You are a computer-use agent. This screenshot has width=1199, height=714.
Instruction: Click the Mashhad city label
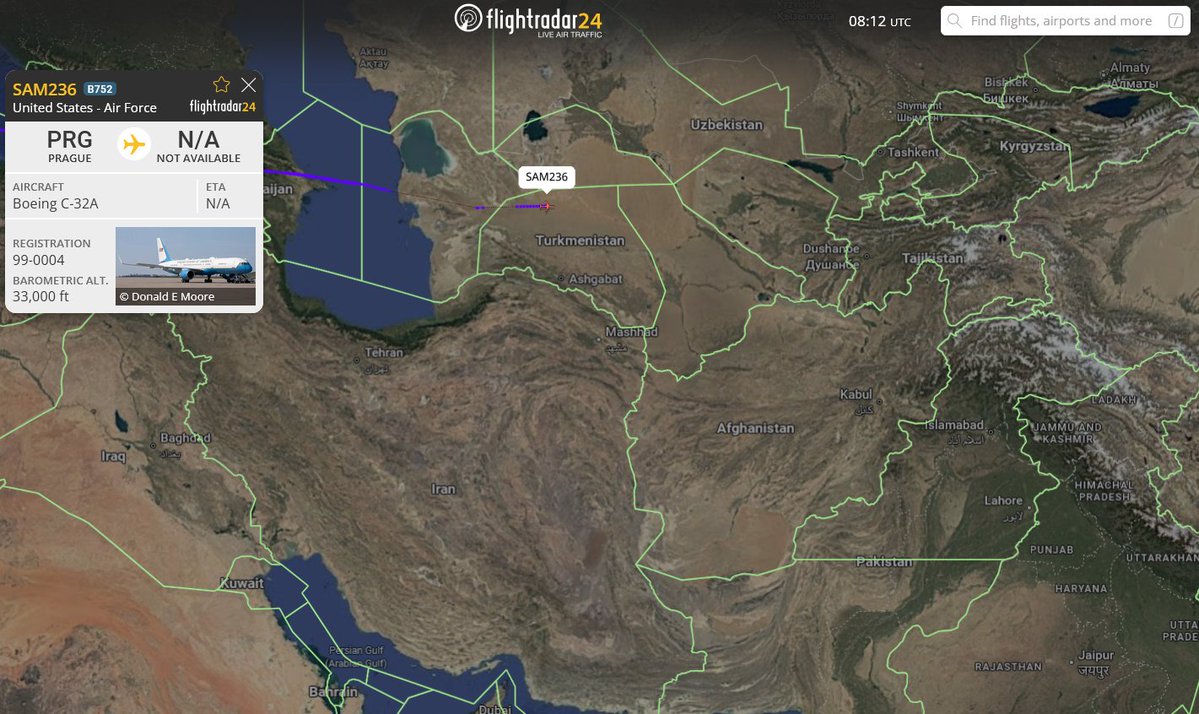[x=632, y=332]
